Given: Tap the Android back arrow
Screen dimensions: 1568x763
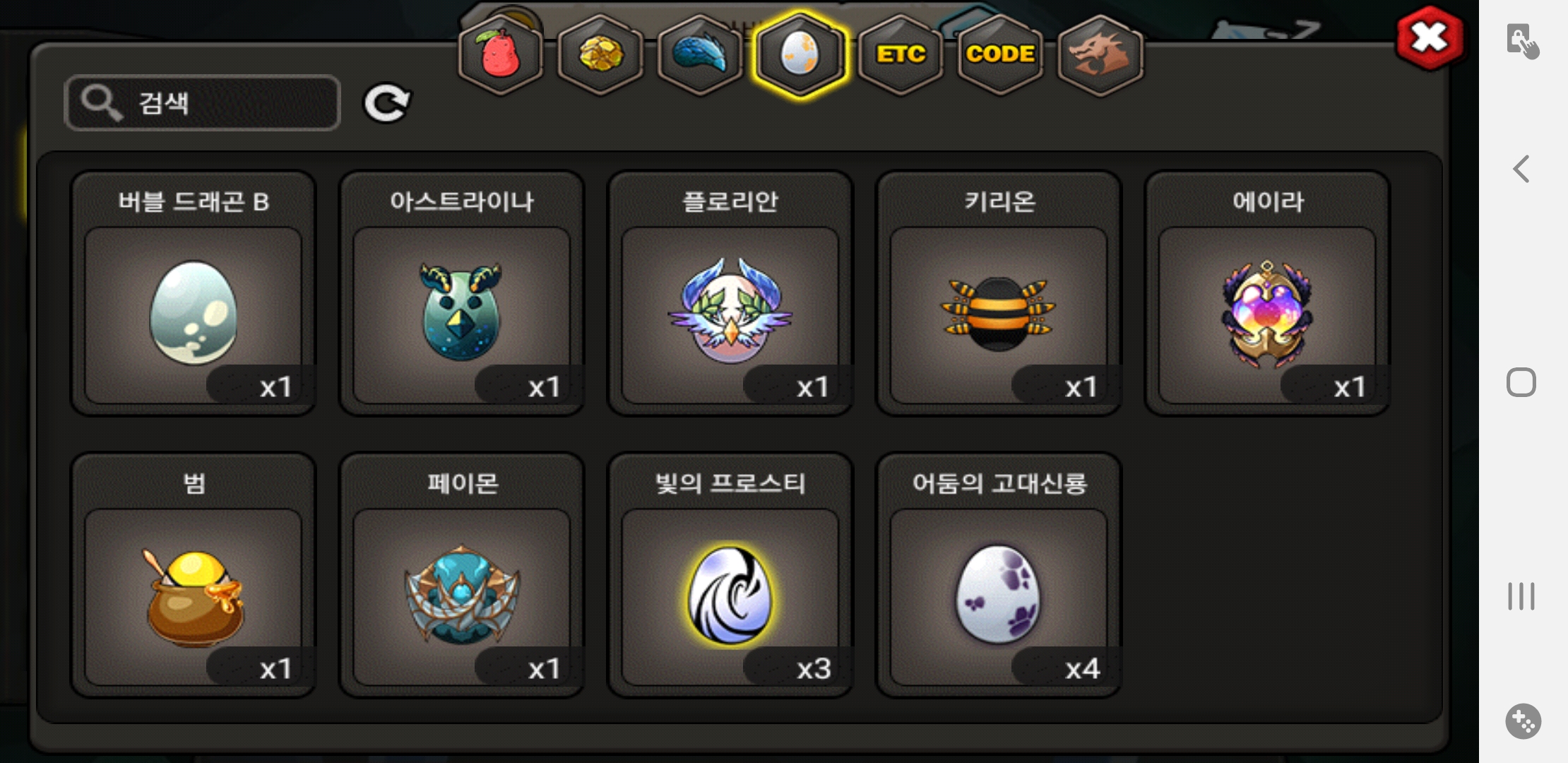Looking at the screenshot, I should (x=1521, y=169).
